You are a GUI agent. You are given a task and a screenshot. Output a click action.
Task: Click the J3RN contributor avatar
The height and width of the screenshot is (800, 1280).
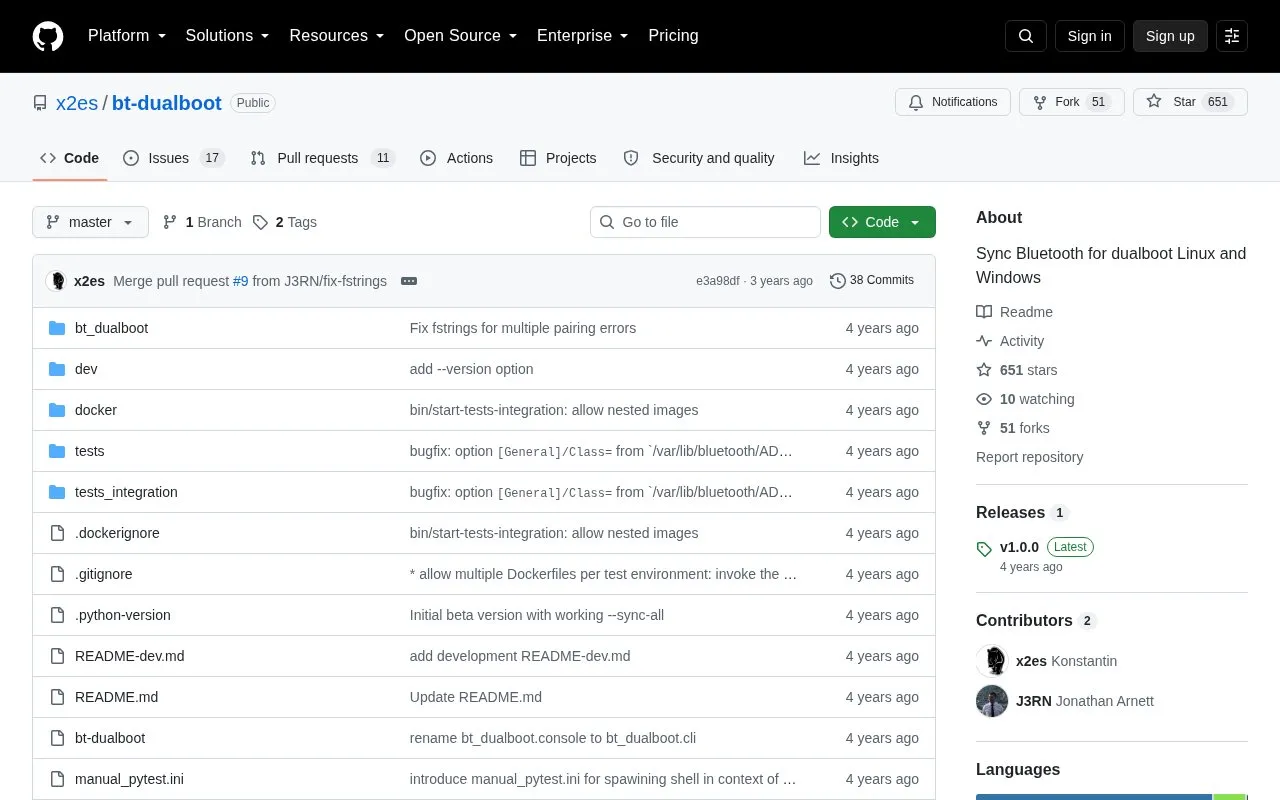(x=992, y=701)
